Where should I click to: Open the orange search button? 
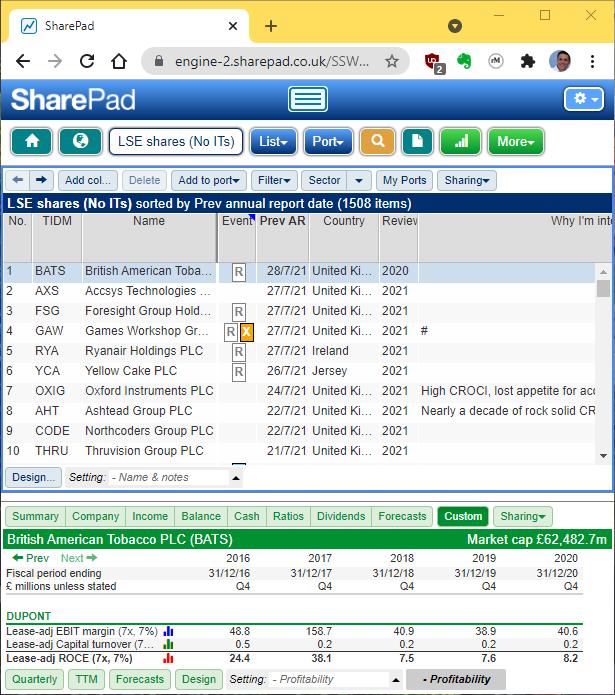pos(378,141)
